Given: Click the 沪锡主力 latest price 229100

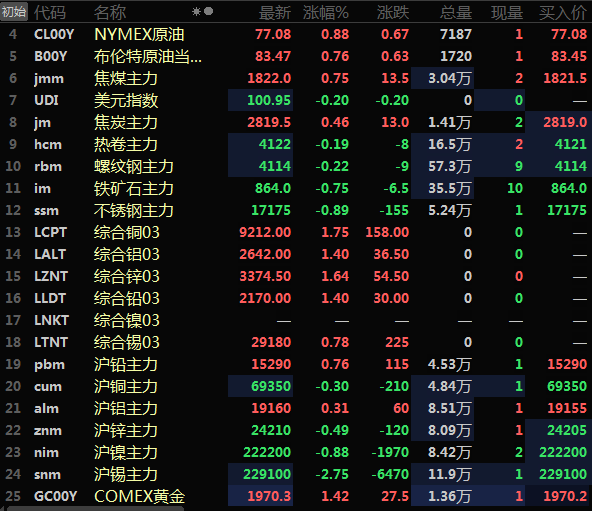Looking at the screenshot, I should 267,474.
